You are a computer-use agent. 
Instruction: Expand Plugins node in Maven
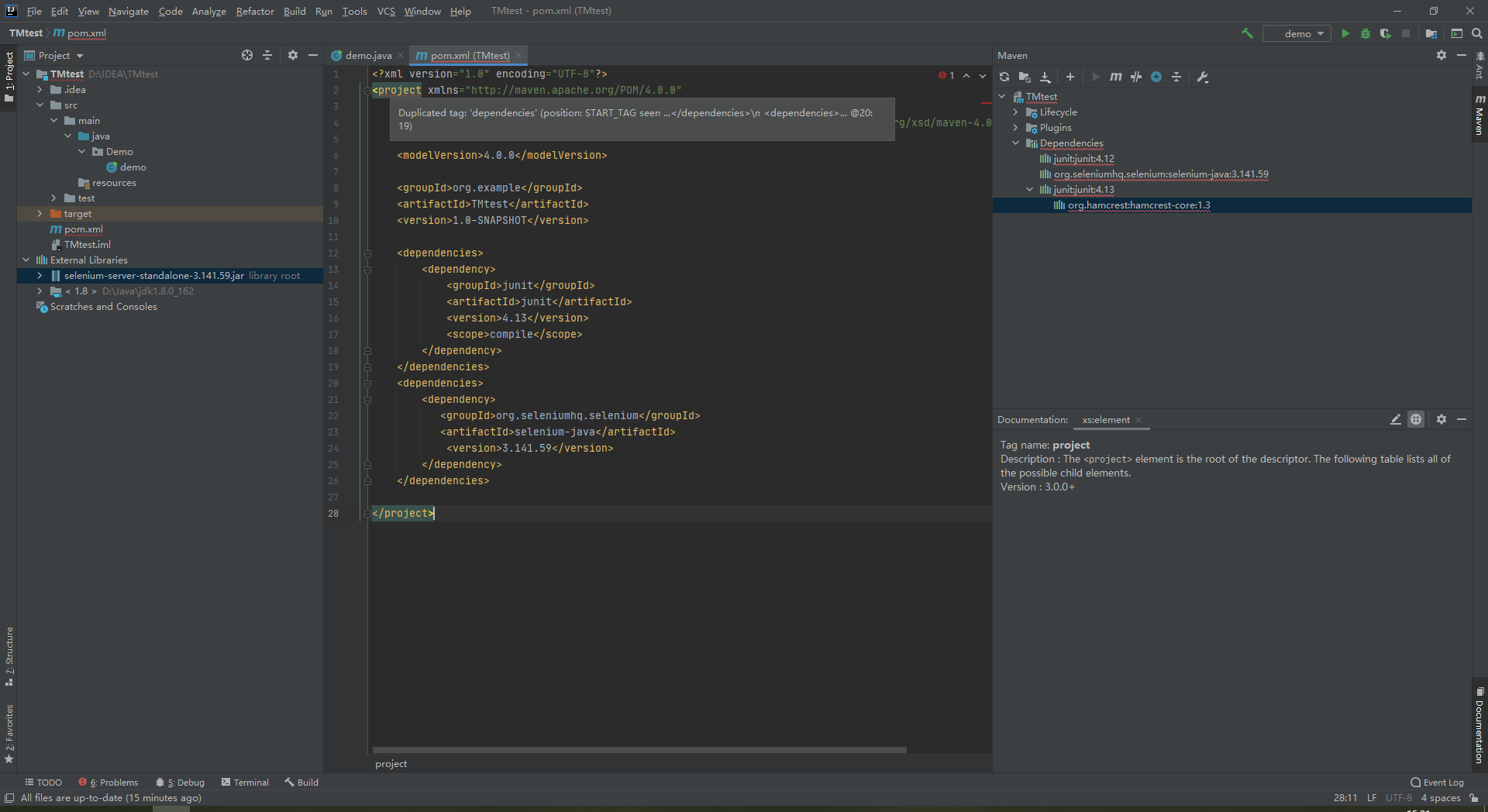pos(1015,128)
